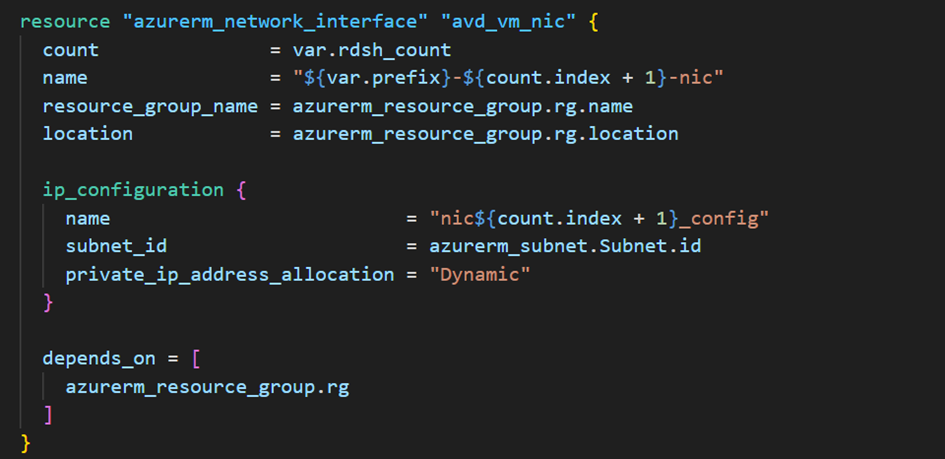The height and width of the screenshot is (459, 945).
Task: Click the private_ip_address_allocation attribute key
Action: (x=230, y=273)
